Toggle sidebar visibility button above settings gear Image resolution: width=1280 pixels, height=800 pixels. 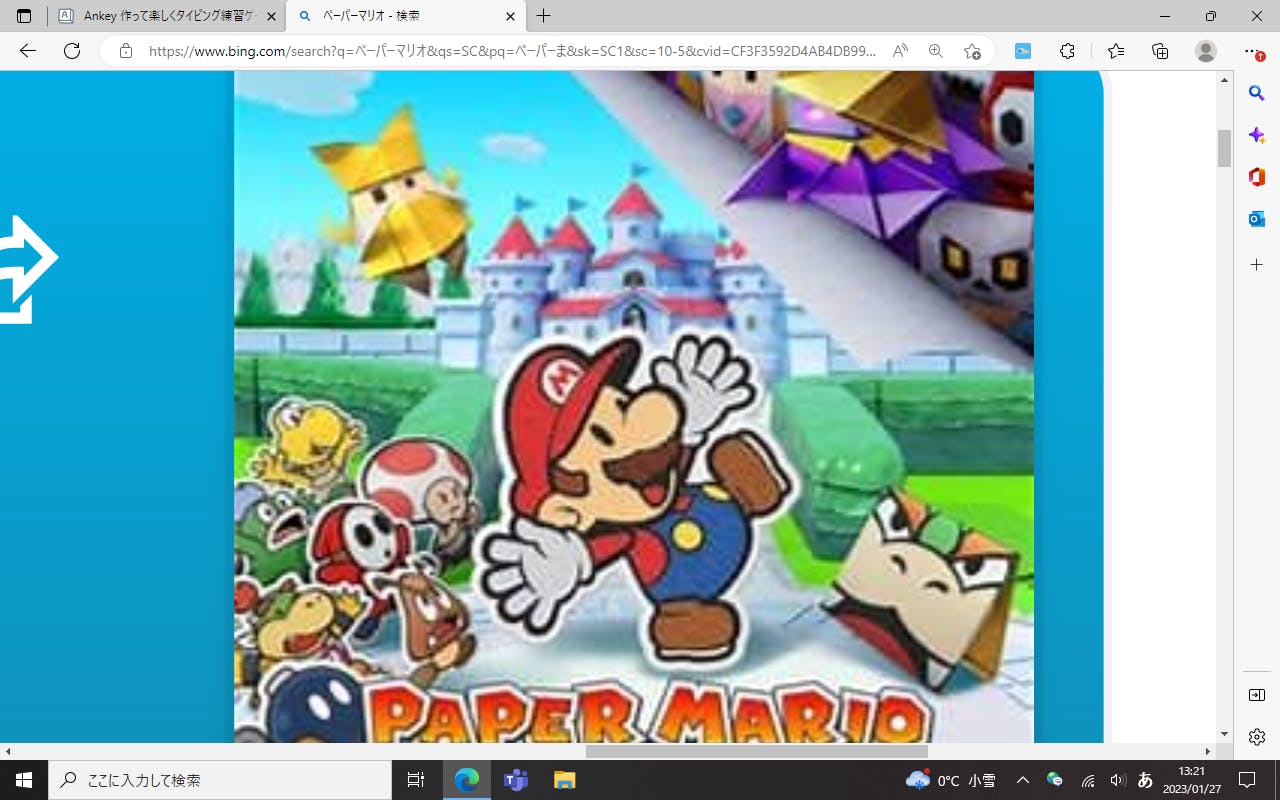1257,695
